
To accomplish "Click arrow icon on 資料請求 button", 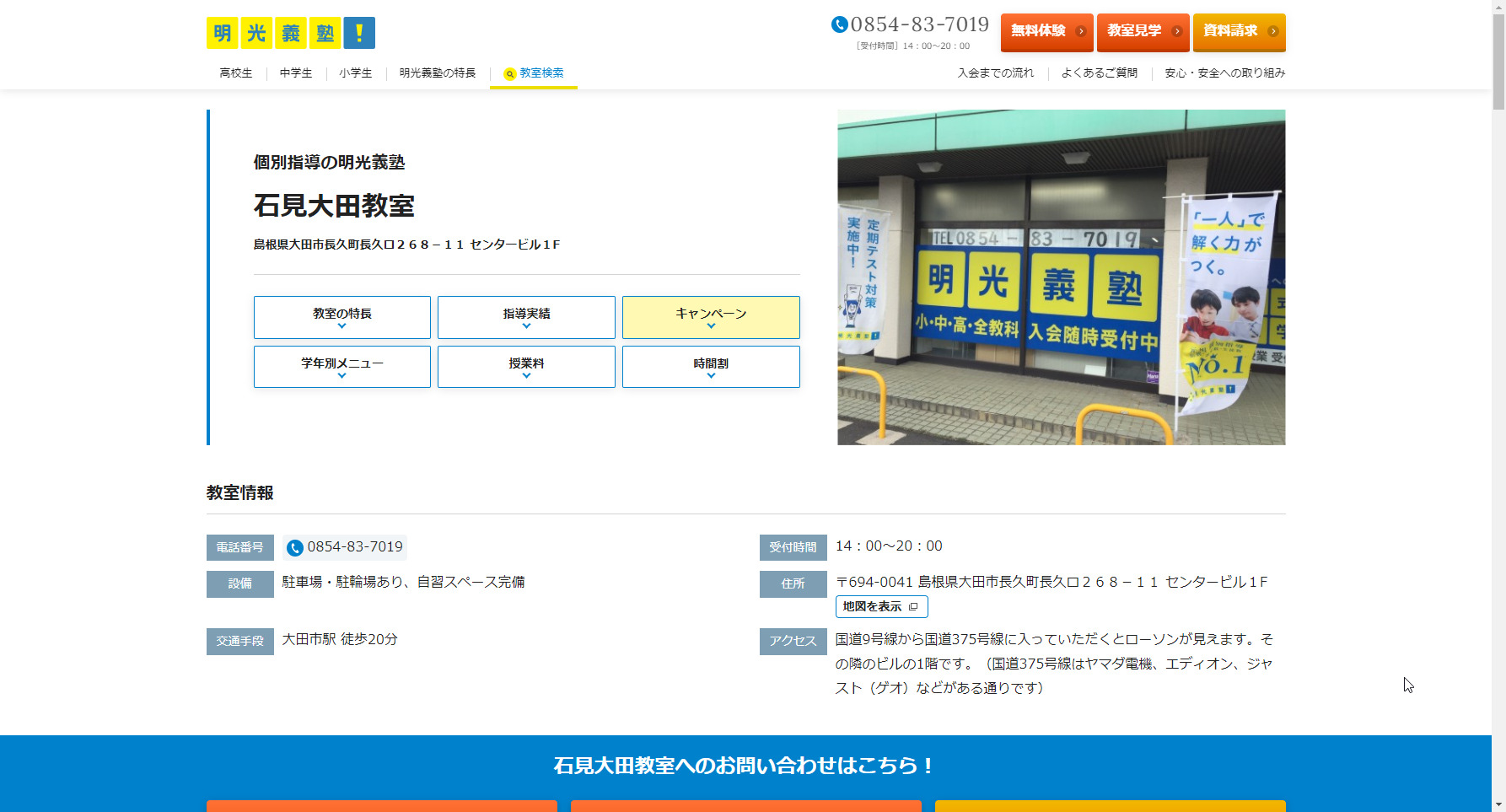I will pos(1273,31).
